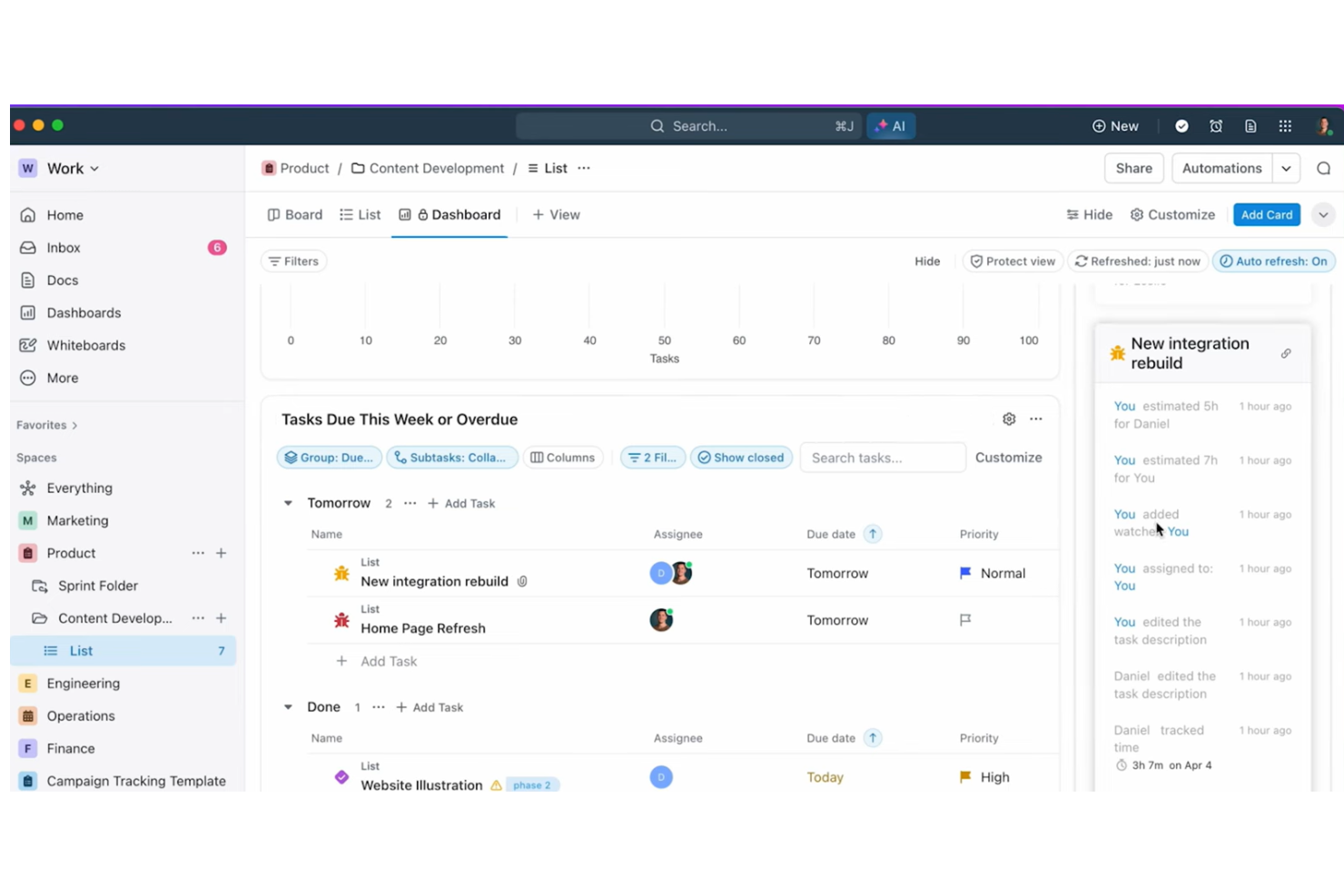Open Dashboards from the left sidebar
The height and width of the screenshot is (896, 1344).
coord(84,312)
